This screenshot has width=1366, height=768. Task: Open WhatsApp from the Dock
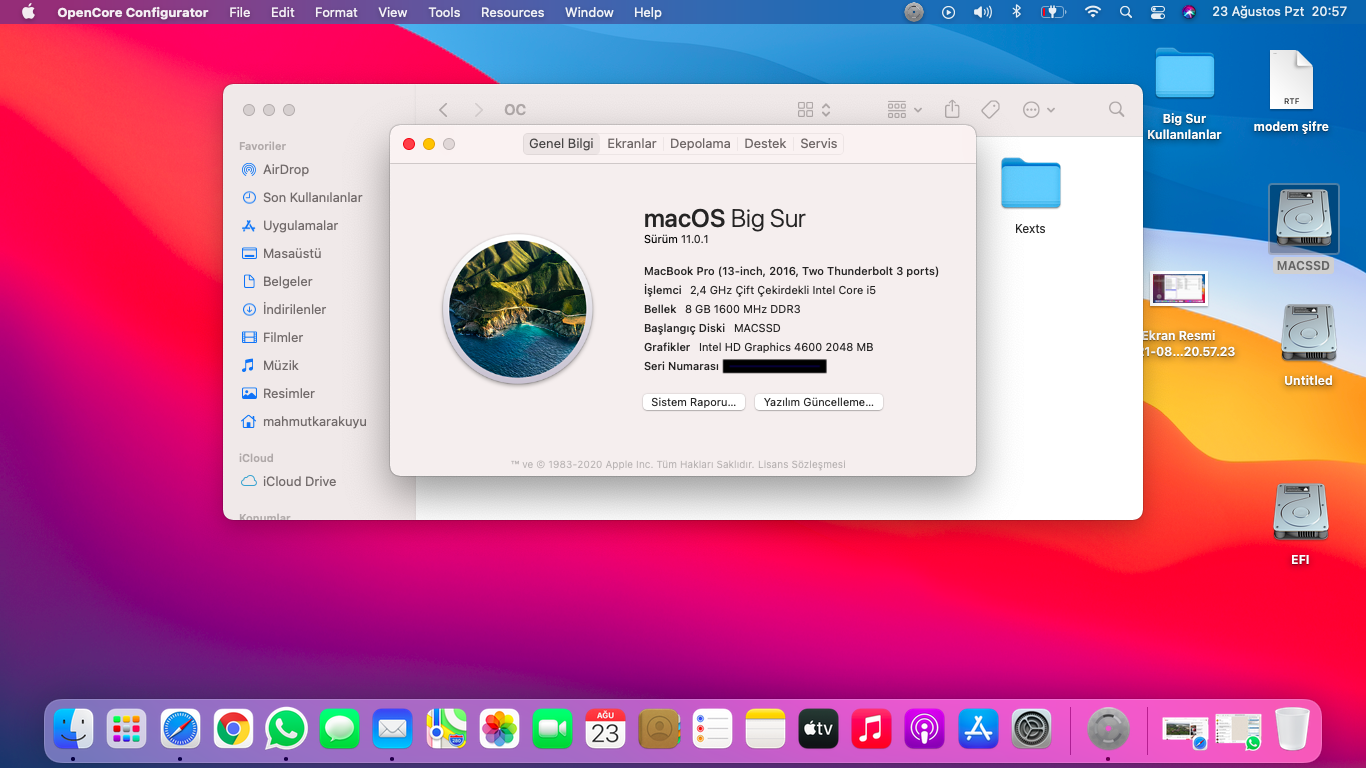[x=286, y=729]
